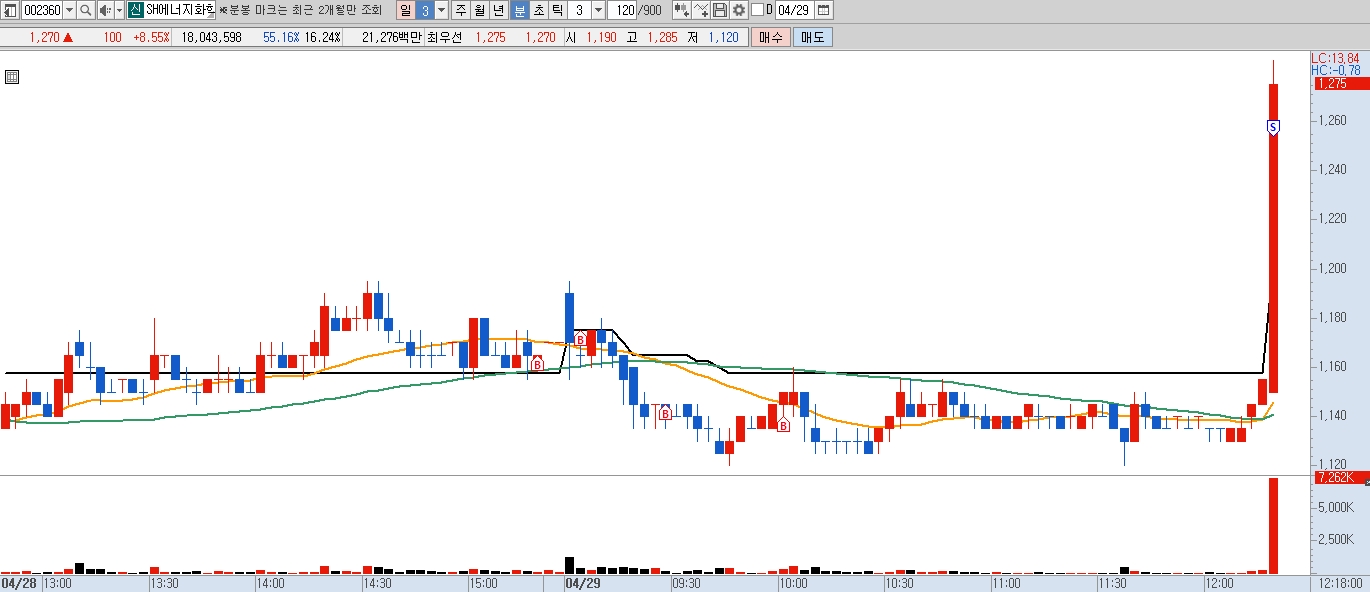The height and width of the screenshot is (592, 1370).
Task: Click the change rate +8.55%
Action: 151,37
